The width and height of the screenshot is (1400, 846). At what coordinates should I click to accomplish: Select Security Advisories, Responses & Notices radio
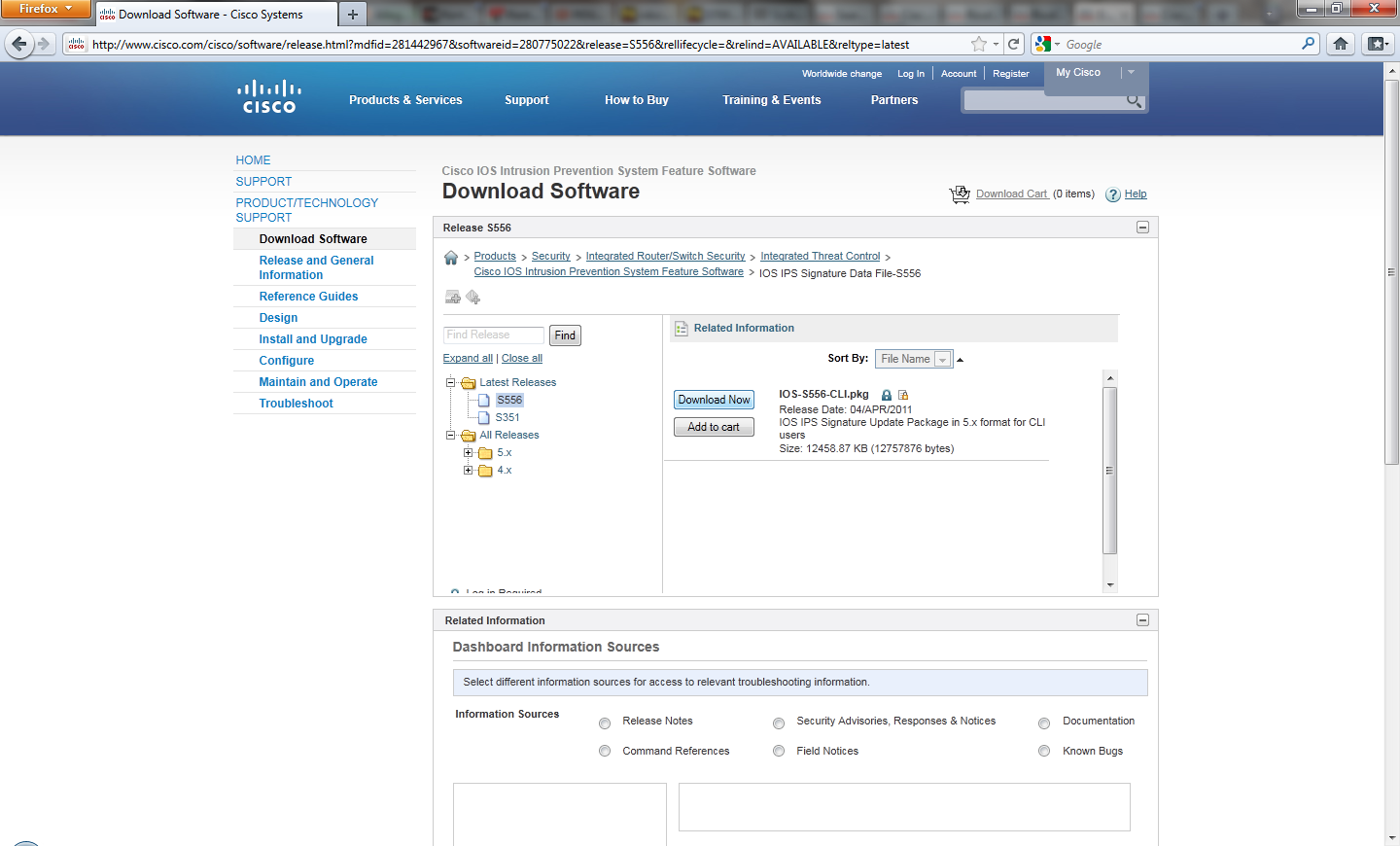tap(779, 723)
